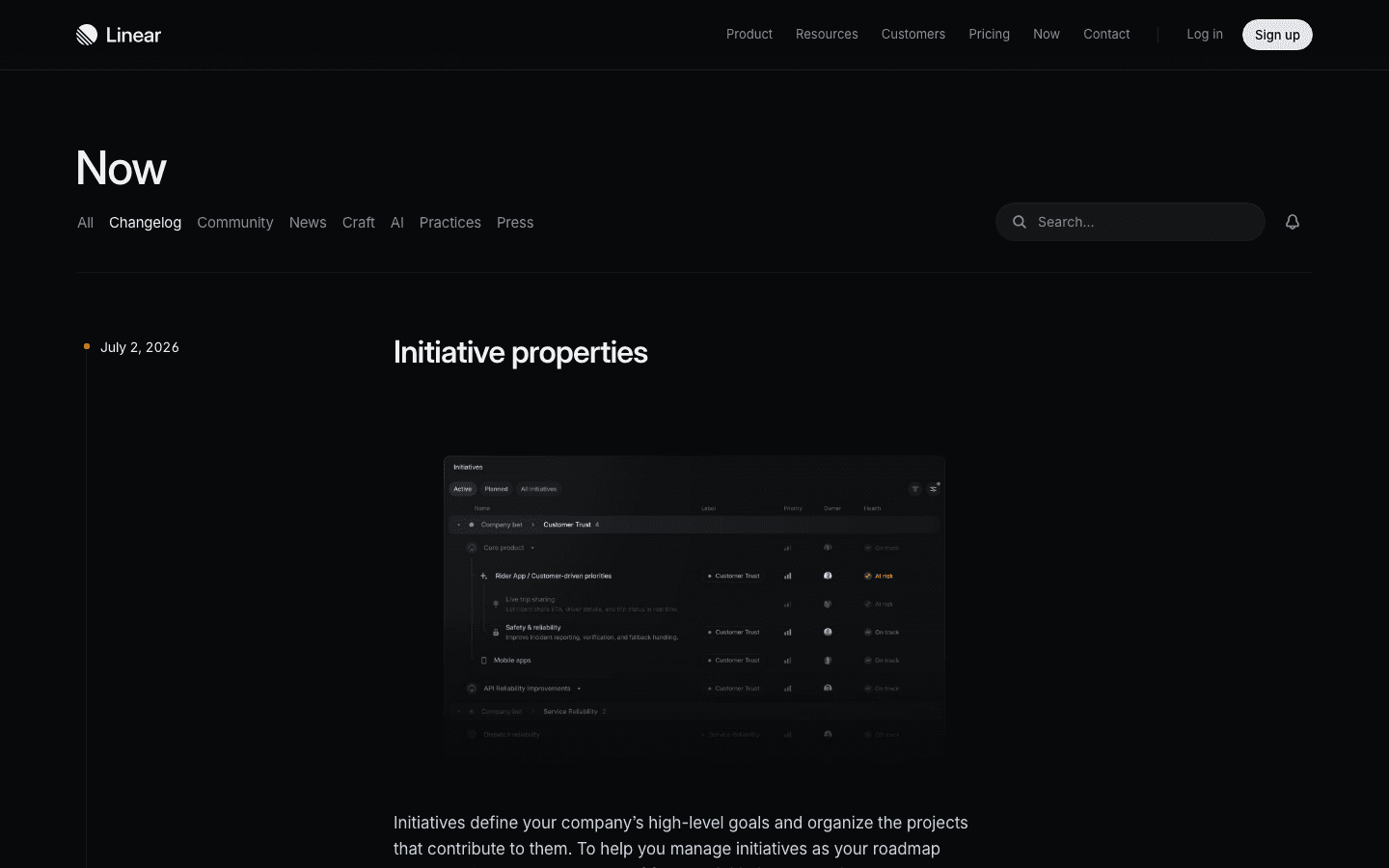Select the AI tab
Screen dimensions: 1389x868
tap(397, 223)
